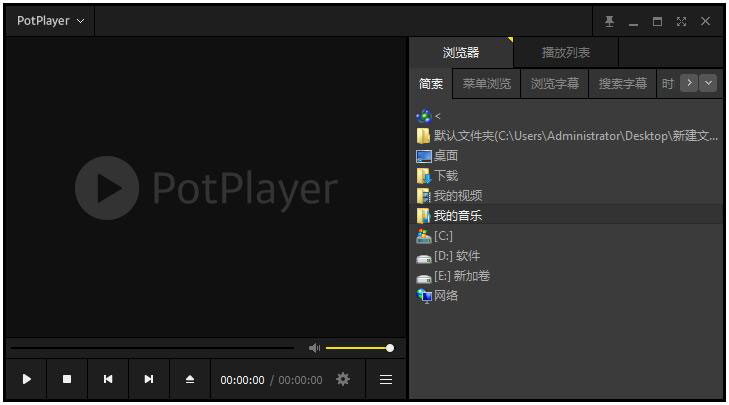
Task: Skip to the previous track
Action: point(108,379)
